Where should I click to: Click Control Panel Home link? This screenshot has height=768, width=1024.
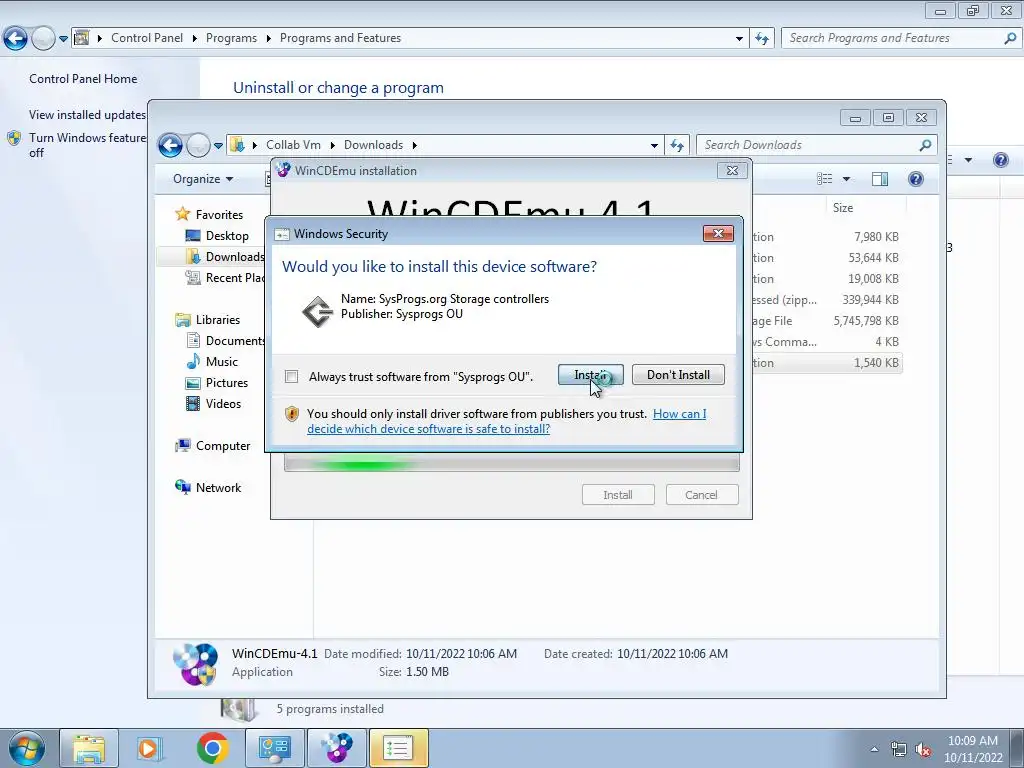pos(83,79)
